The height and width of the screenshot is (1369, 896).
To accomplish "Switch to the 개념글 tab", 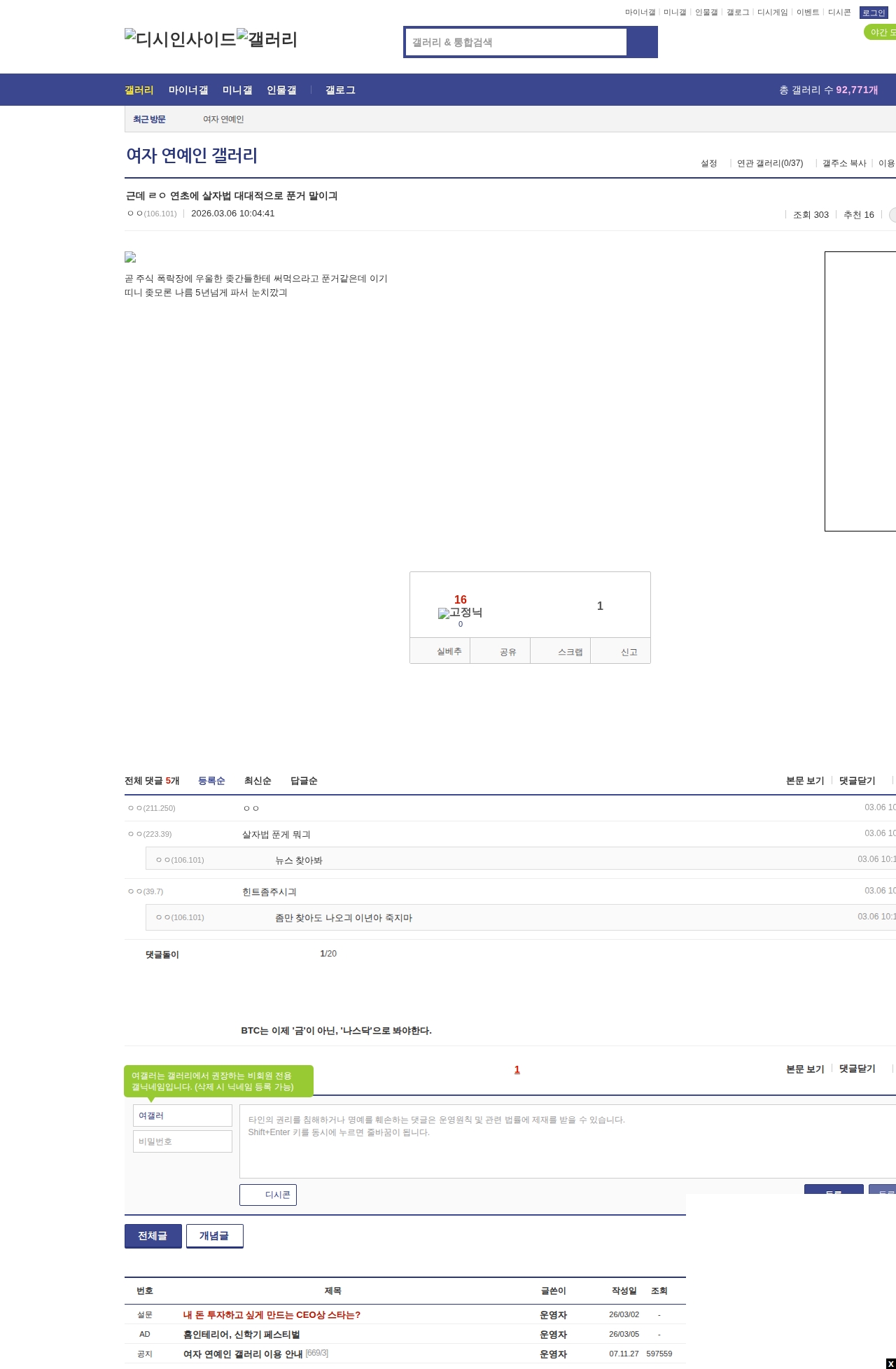I will (214, 1236).
